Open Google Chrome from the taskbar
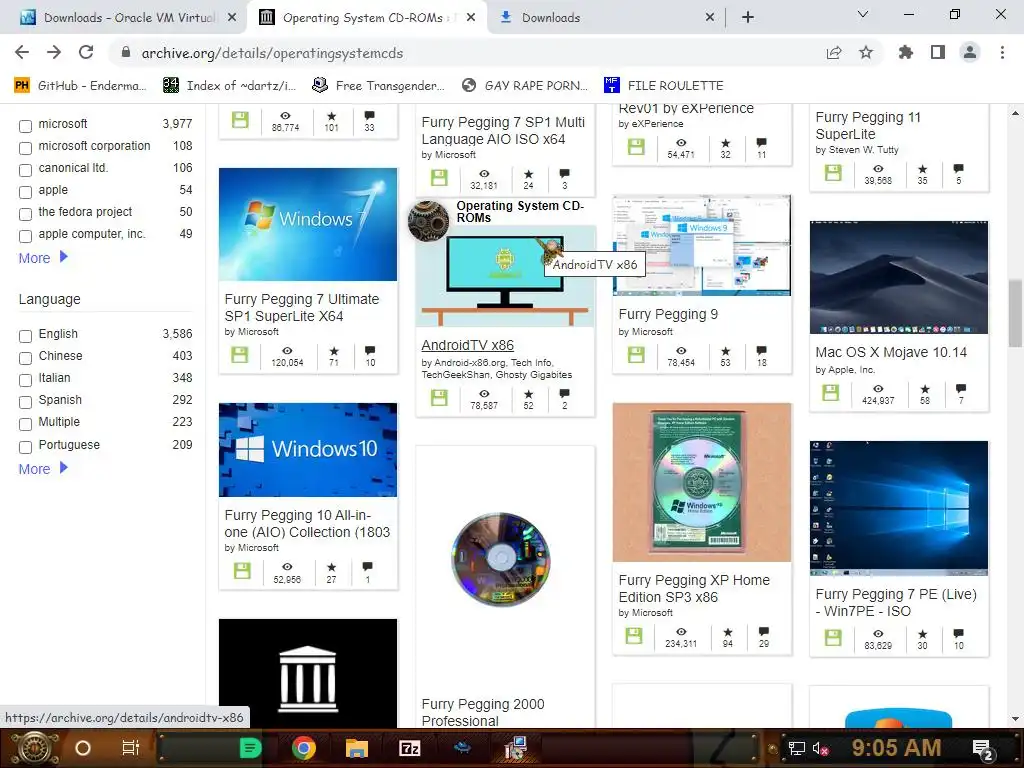This screenshot has height=768, width=1024. pos(304,748)
